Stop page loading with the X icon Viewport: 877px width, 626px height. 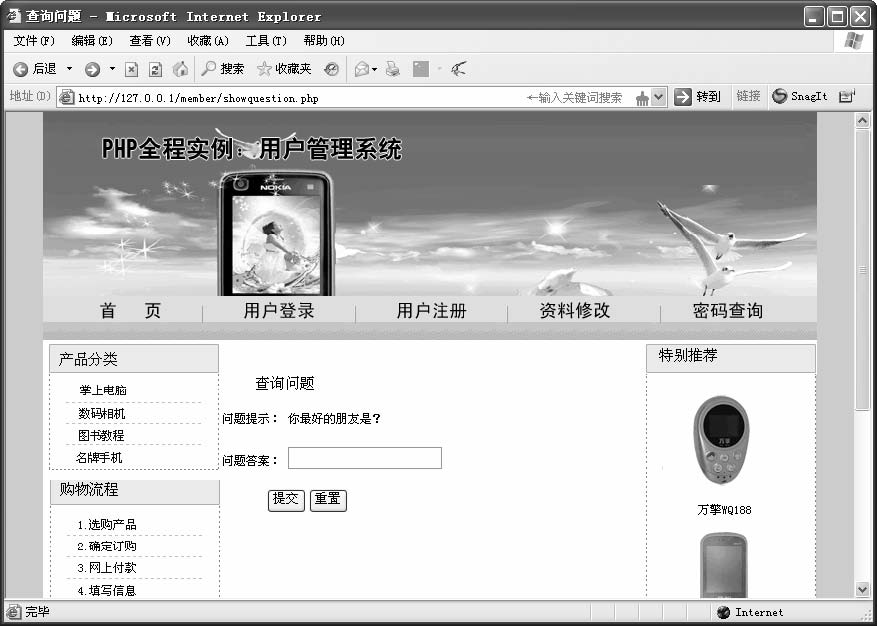click(131, 69)
